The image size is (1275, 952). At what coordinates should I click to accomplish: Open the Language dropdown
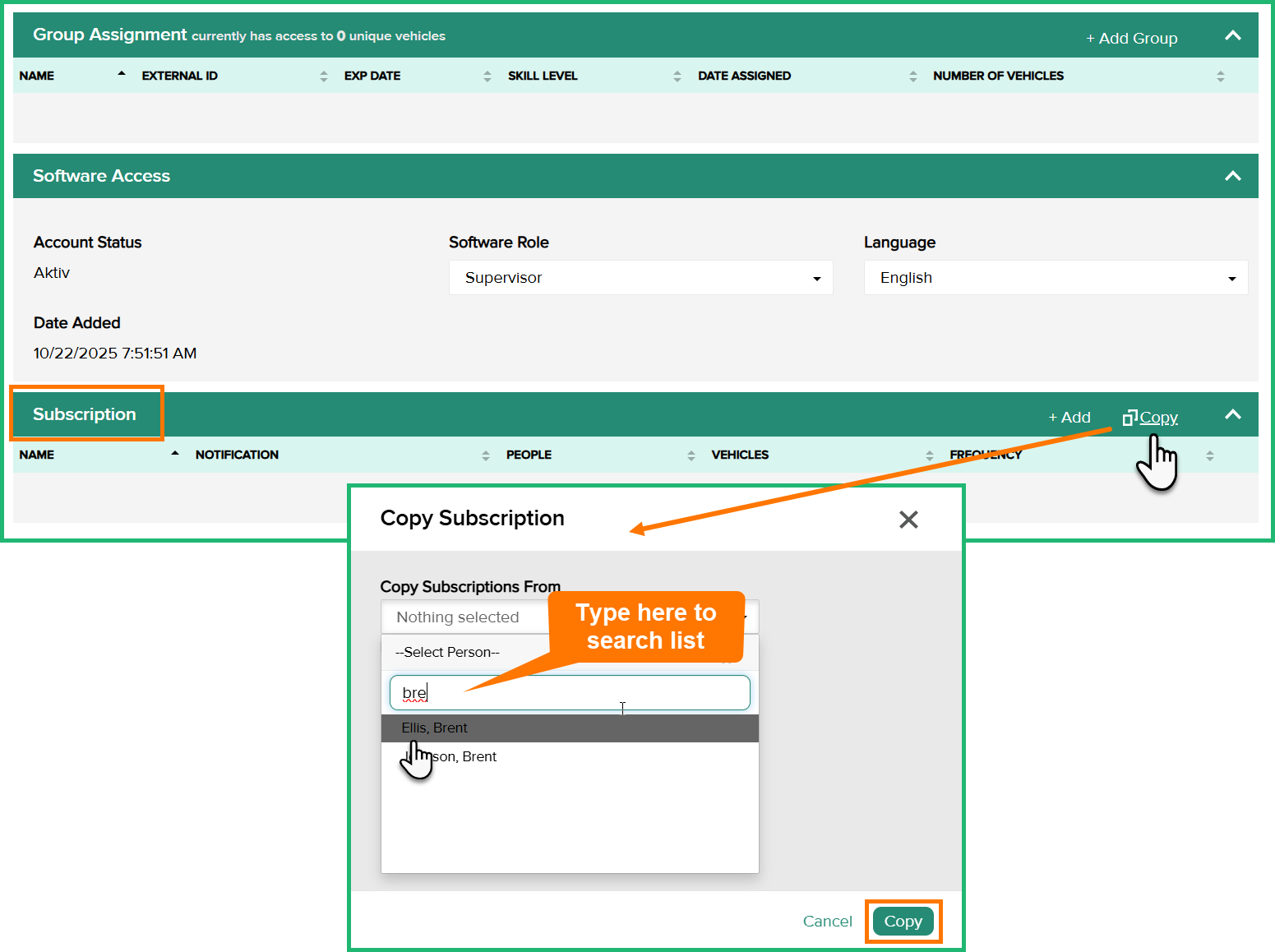(1055, 278)
